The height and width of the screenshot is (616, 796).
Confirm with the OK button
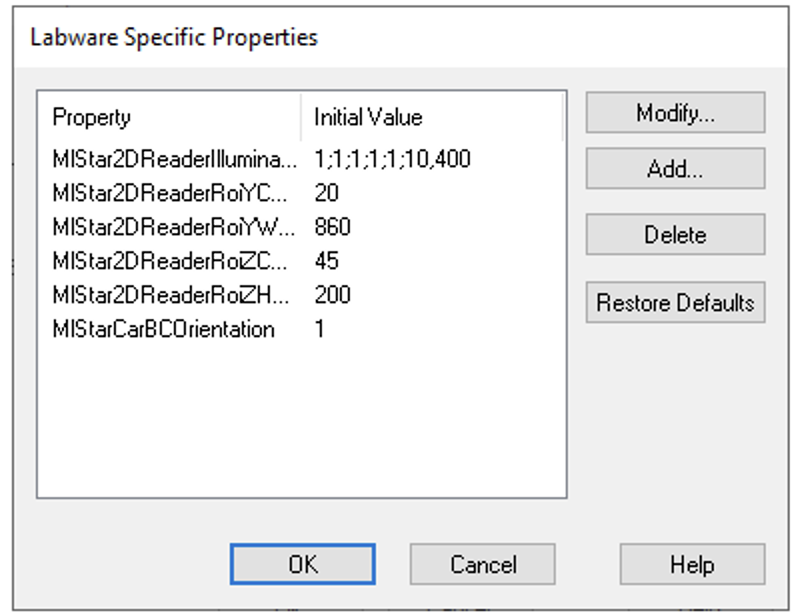point(303,564)
